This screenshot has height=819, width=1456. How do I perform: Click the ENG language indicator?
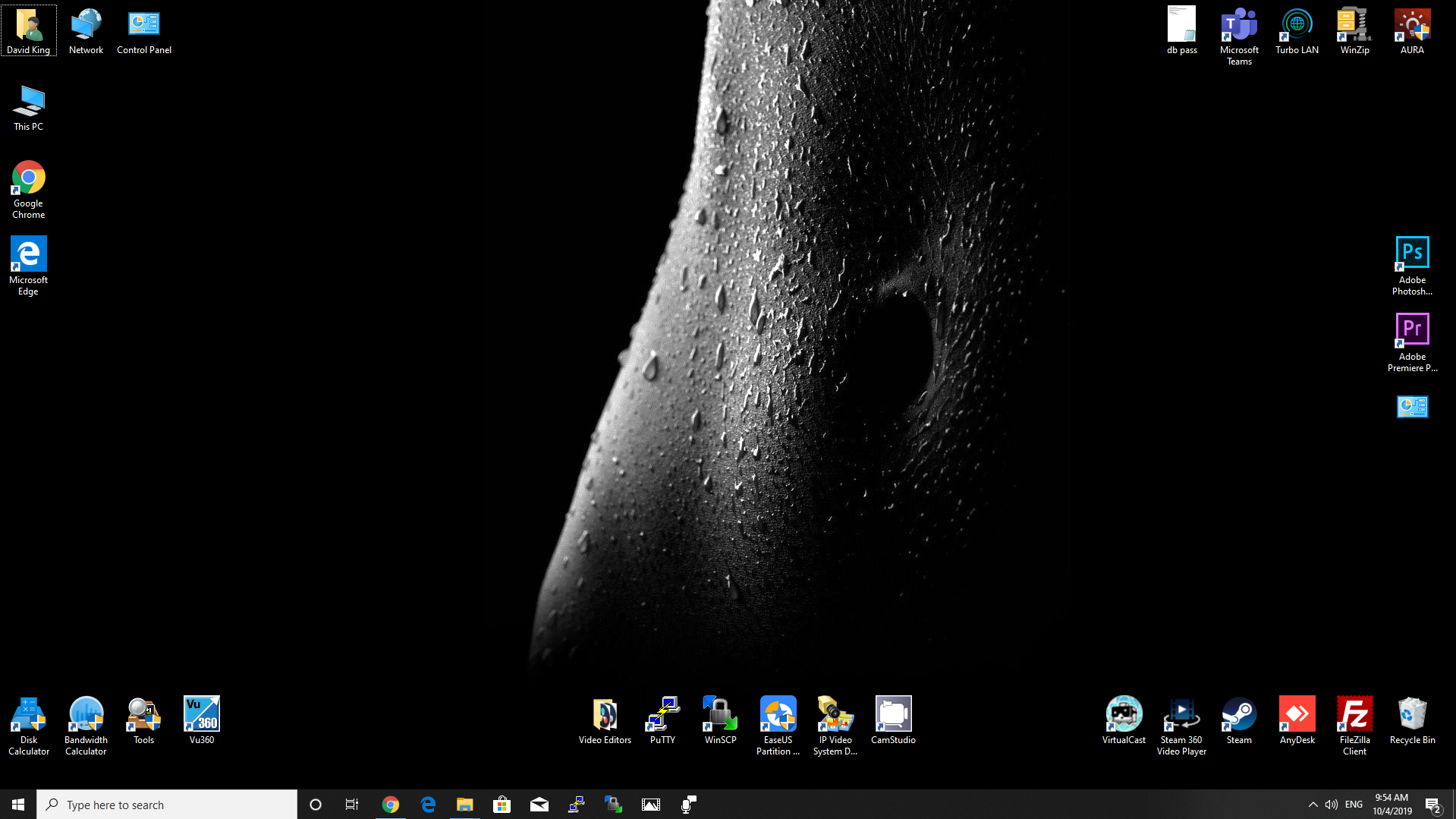tap(1354, 805)
